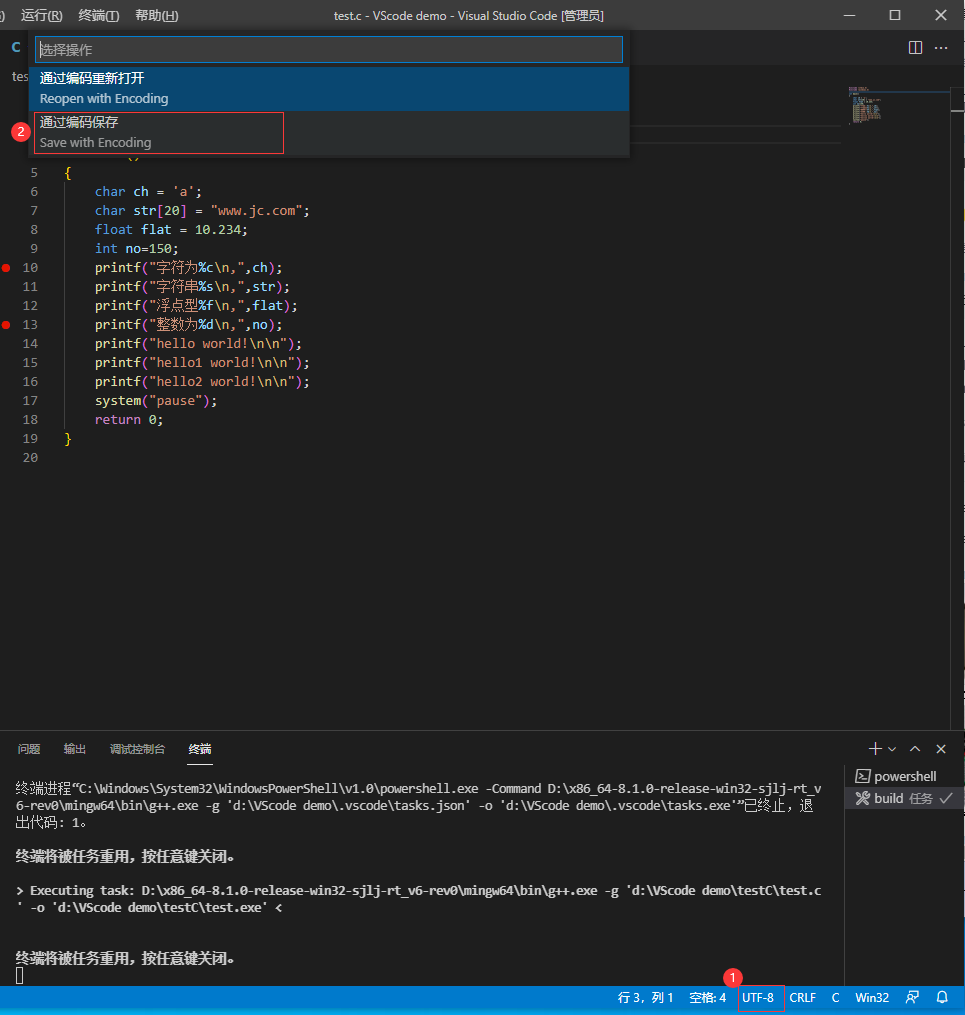This screenshot has height=1015, width=965.
Task: Click the text int no=150;
Action: 137,249
